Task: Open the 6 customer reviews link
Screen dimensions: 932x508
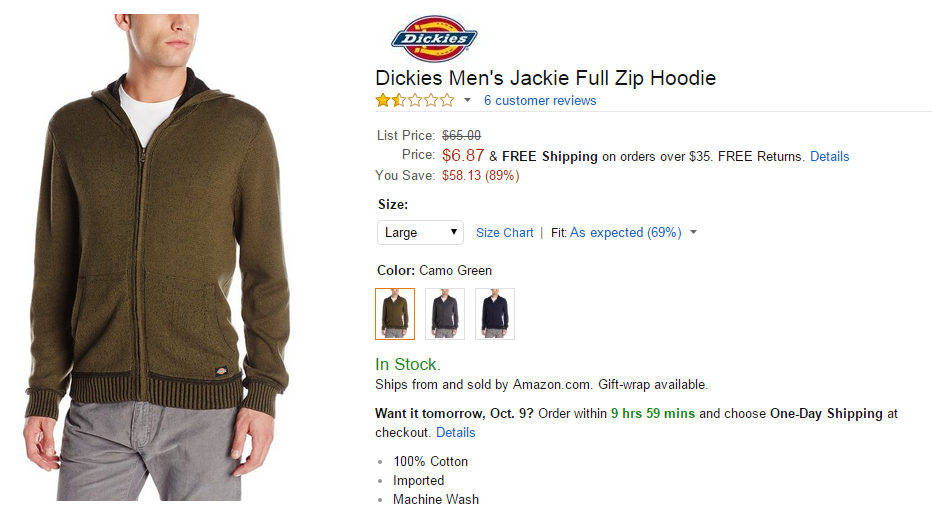Action: (540, 100)
